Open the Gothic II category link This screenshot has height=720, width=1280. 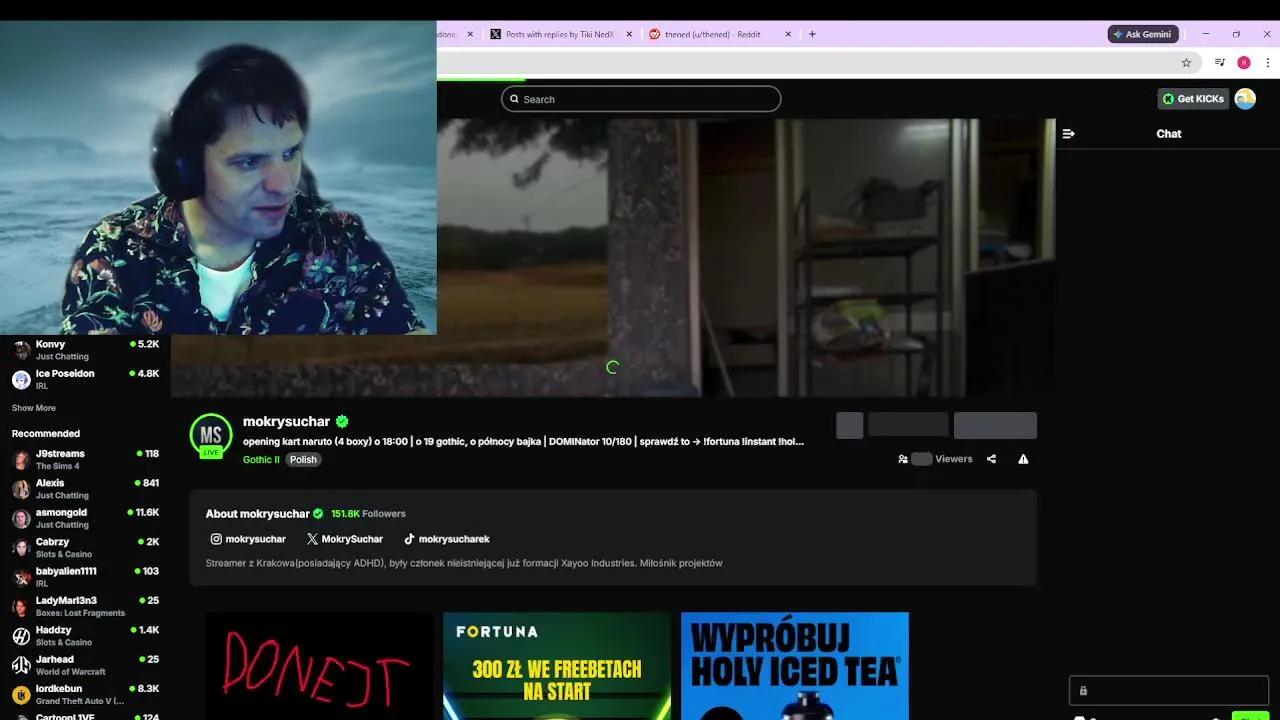point(261,460)
